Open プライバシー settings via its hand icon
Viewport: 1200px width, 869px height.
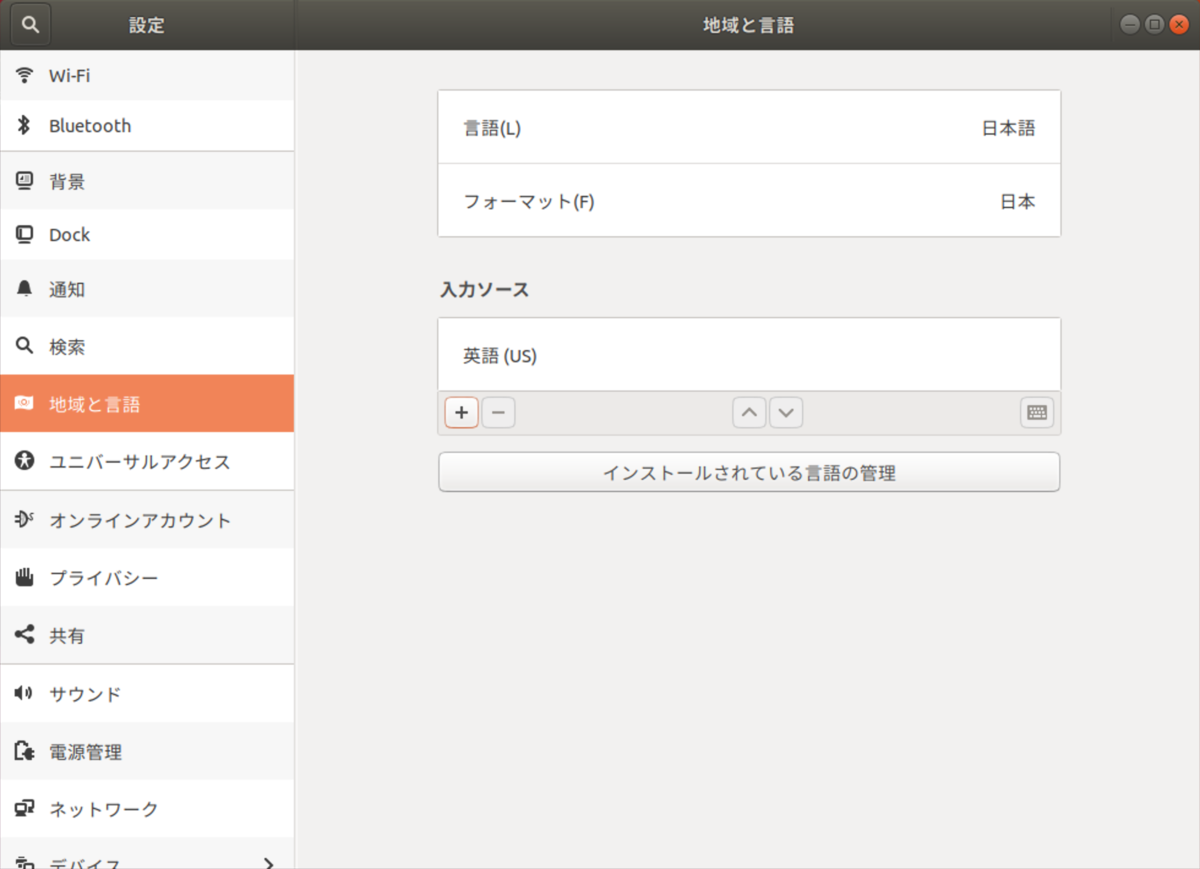(x=25, y=577)
